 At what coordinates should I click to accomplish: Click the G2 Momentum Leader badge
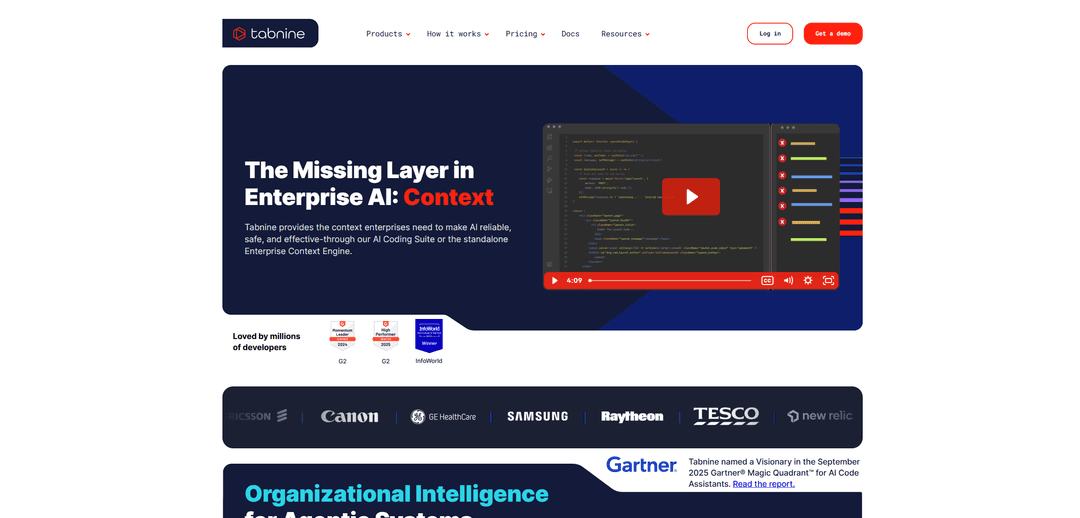click(x=342, y=336)
